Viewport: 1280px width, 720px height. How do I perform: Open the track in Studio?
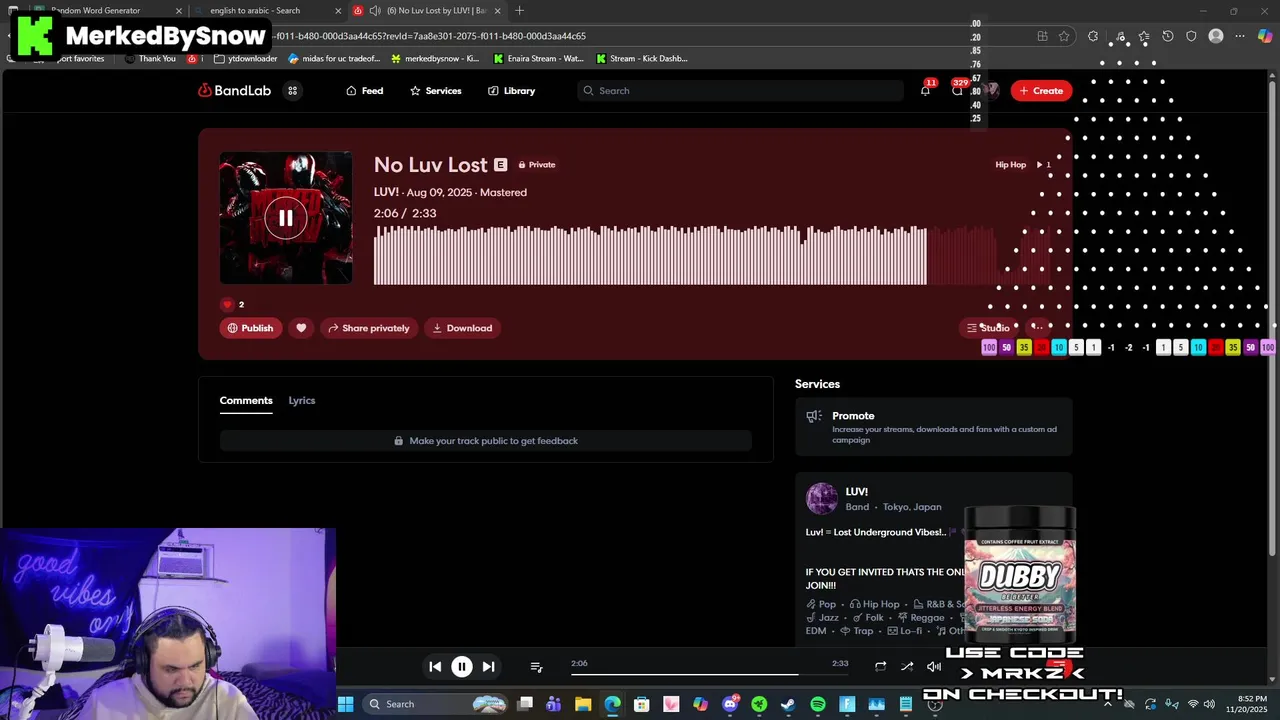click(988, 328)
